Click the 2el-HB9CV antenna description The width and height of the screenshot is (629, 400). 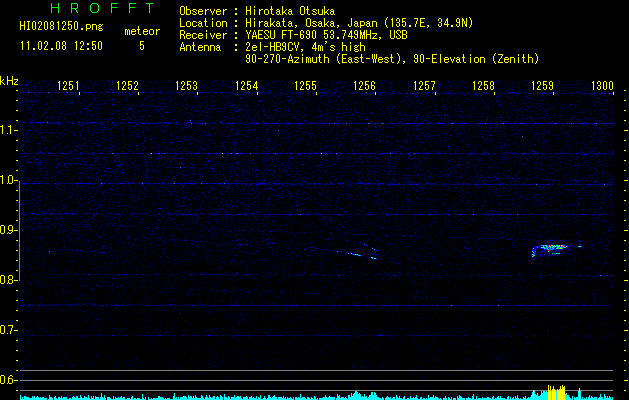coord(305,47)
